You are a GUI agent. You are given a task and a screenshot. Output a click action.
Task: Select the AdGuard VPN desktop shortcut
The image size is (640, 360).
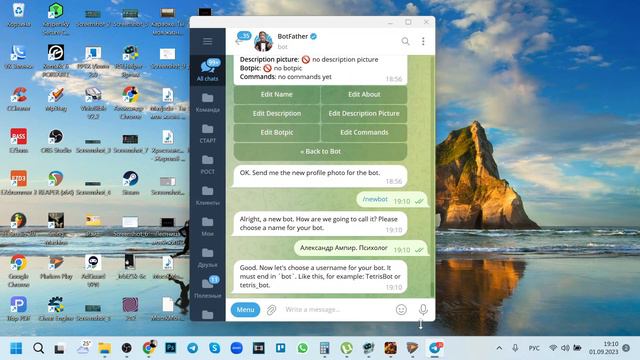tap(93, 271)
